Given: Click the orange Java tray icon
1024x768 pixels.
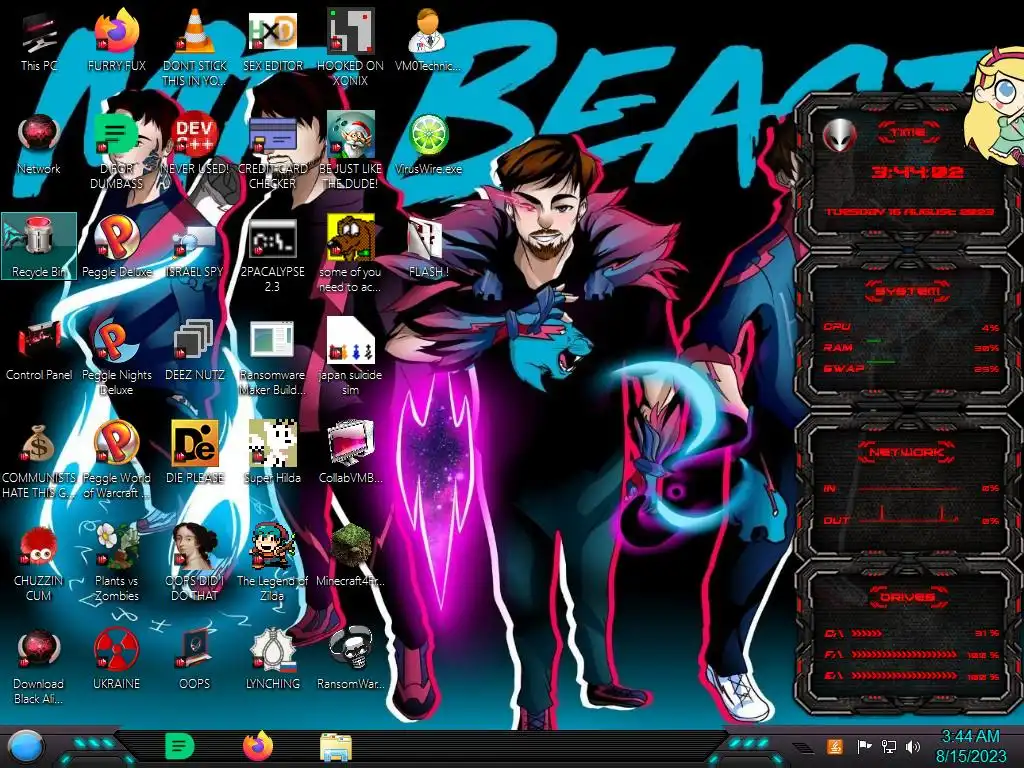Looking at the screenshot, I should (x=834, y=746).
